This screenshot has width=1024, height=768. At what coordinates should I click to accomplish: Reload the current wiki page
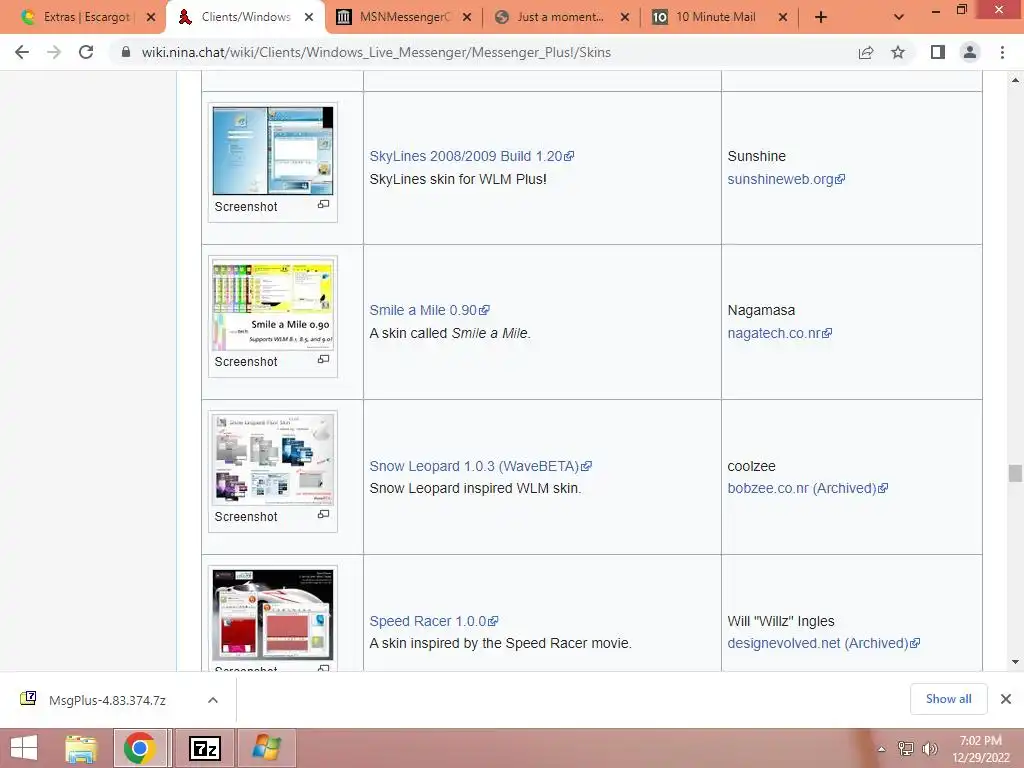(x=86, y=52)
